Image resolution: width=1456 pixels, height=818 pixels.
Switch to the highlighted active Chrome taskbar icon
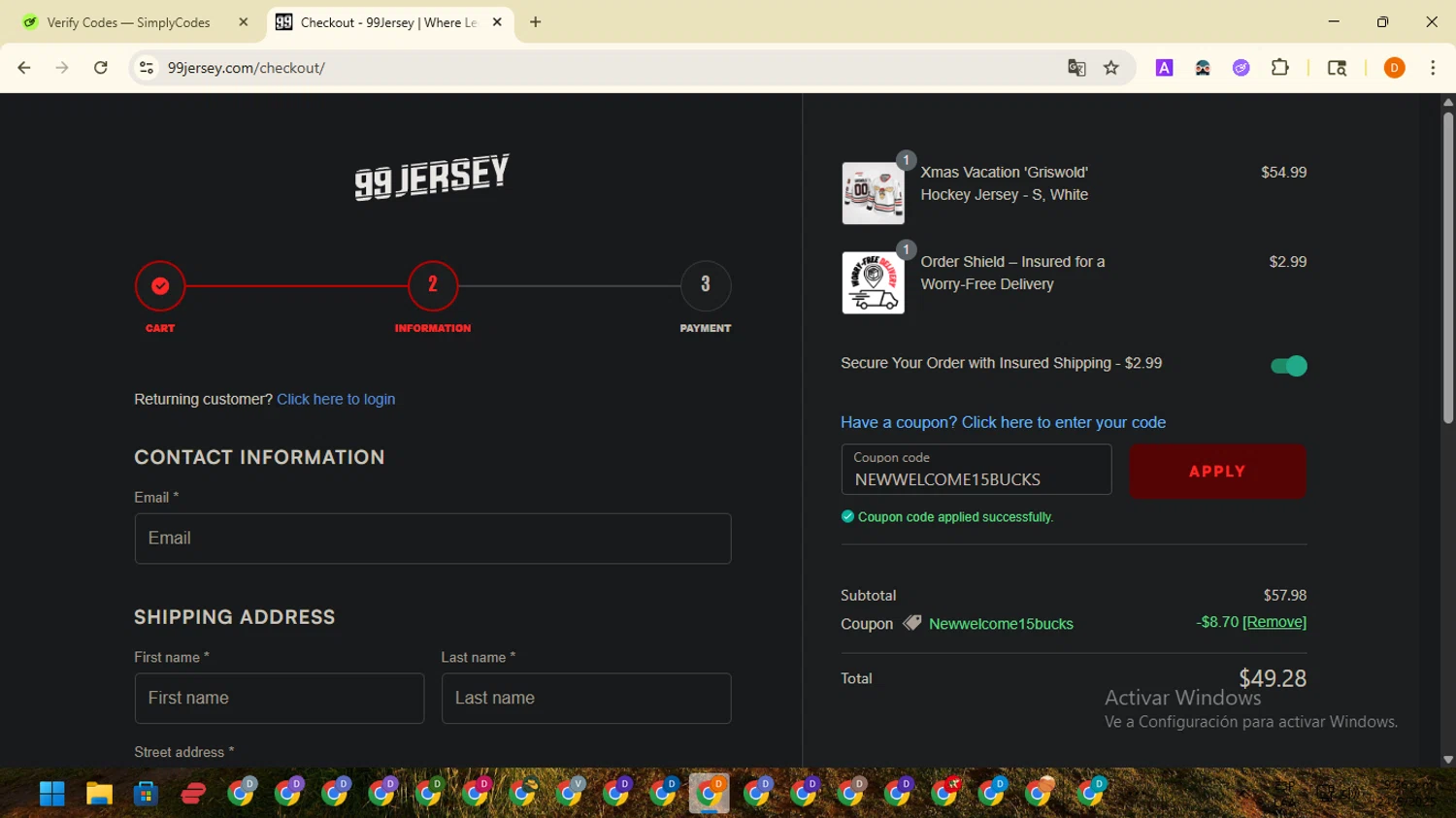click(710, 794)
